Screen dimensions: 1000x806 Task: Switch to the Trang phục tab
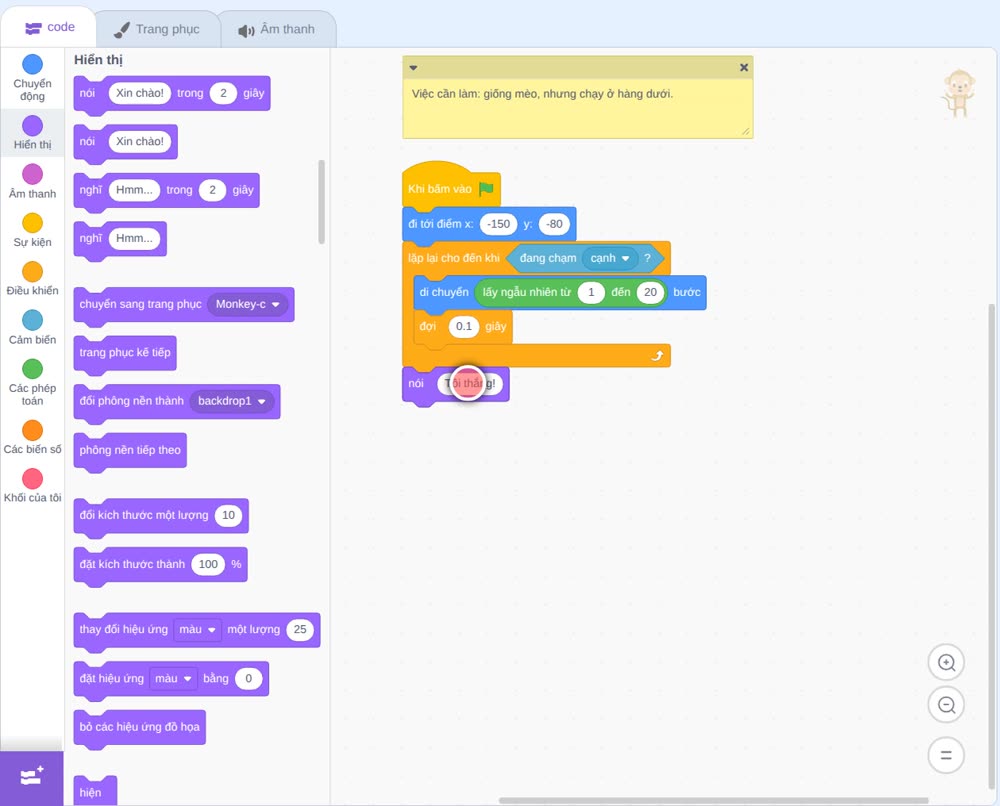158,29
